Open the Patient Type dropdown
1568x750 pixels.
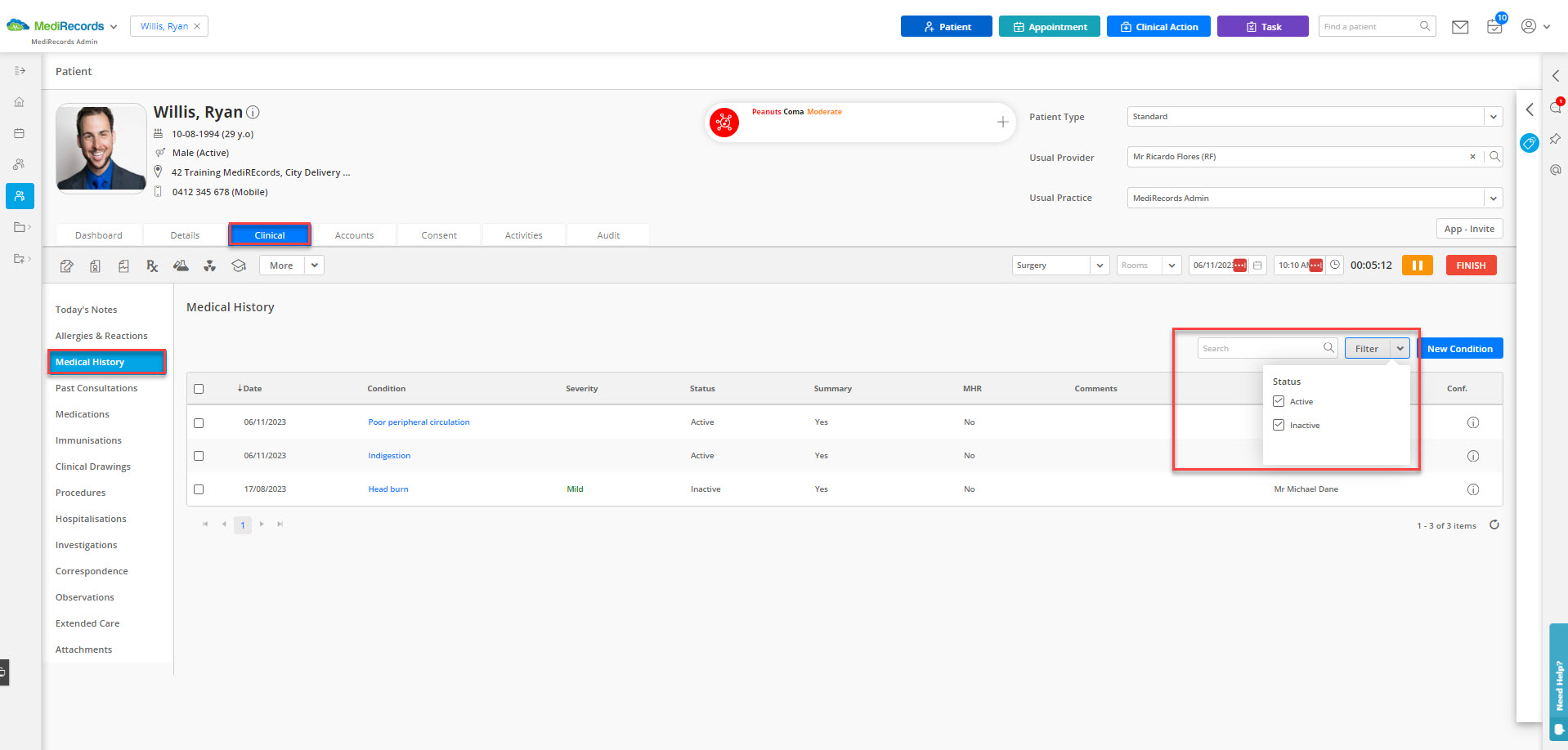1493,117
